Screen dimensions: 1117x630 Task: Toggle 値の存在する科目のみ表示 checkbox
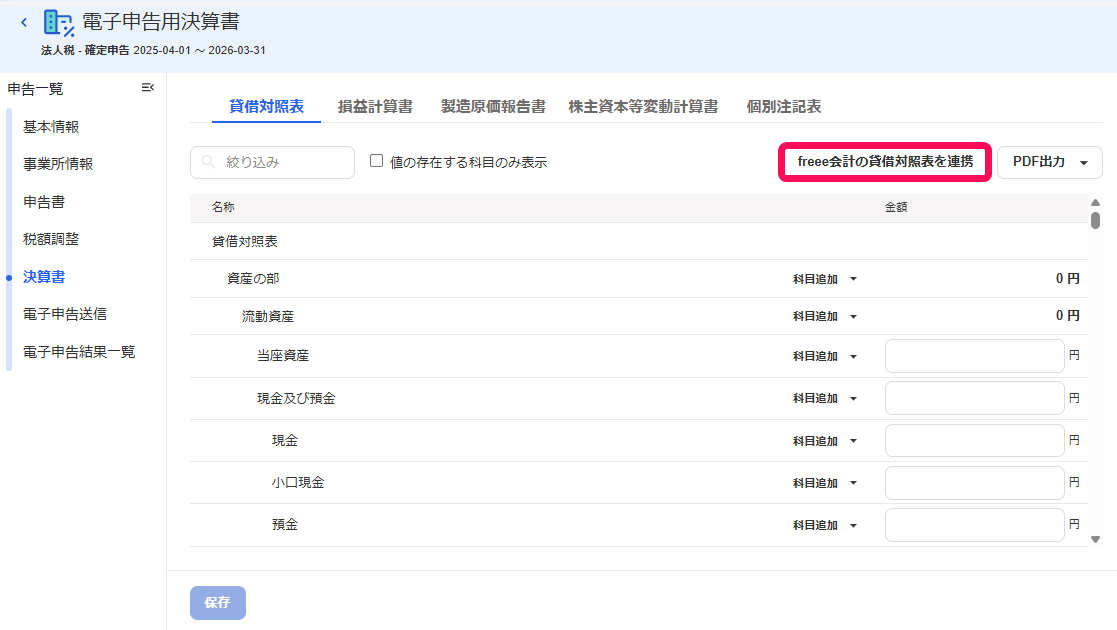(376, 161)
